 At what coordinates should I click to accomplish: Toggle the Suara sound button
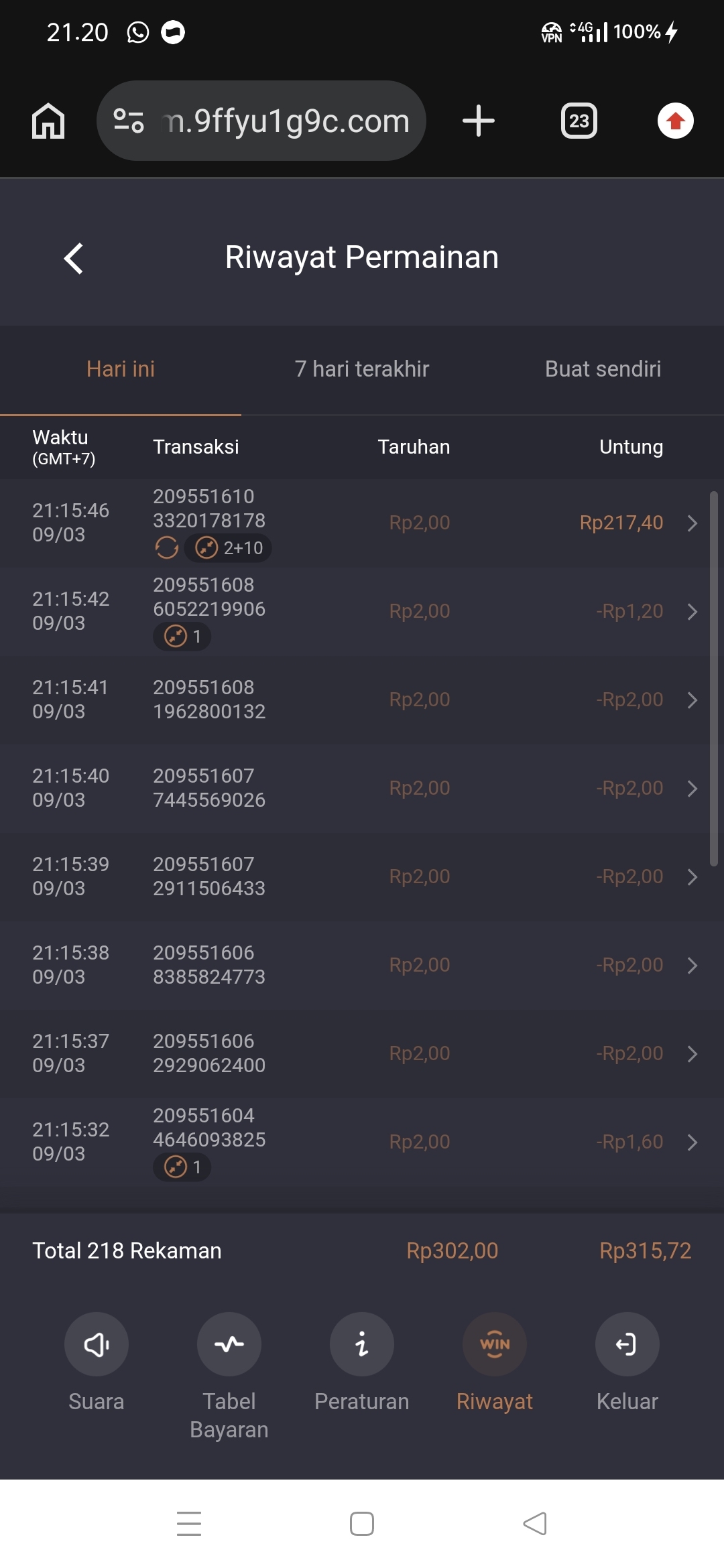click(x=97, y=1344)
